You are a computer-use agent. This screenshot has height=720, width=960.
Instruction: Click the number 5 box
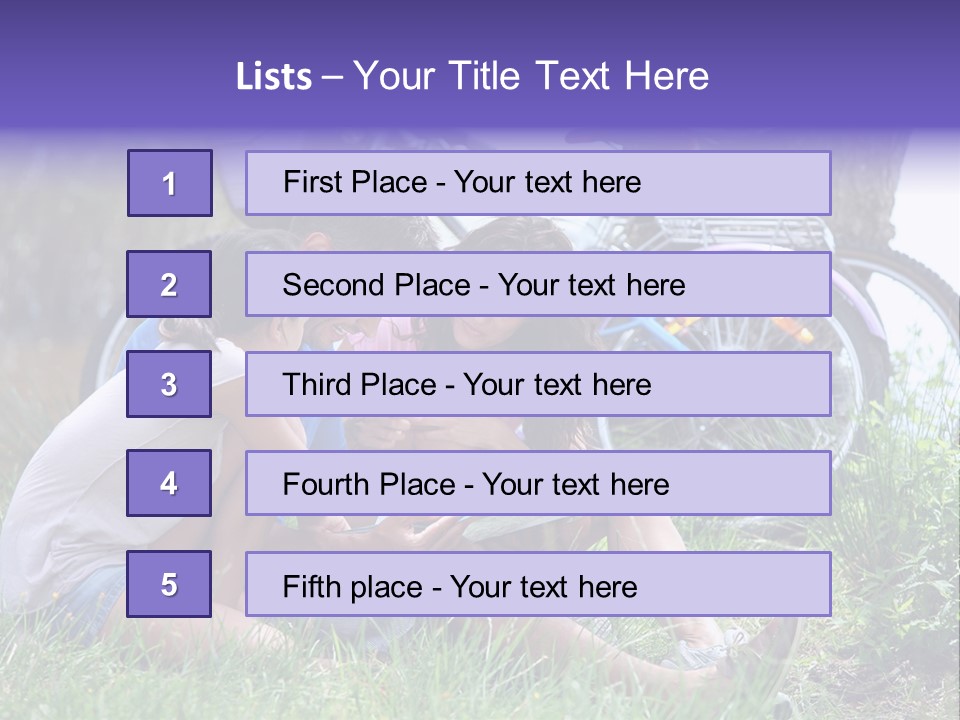pos(169,583)
